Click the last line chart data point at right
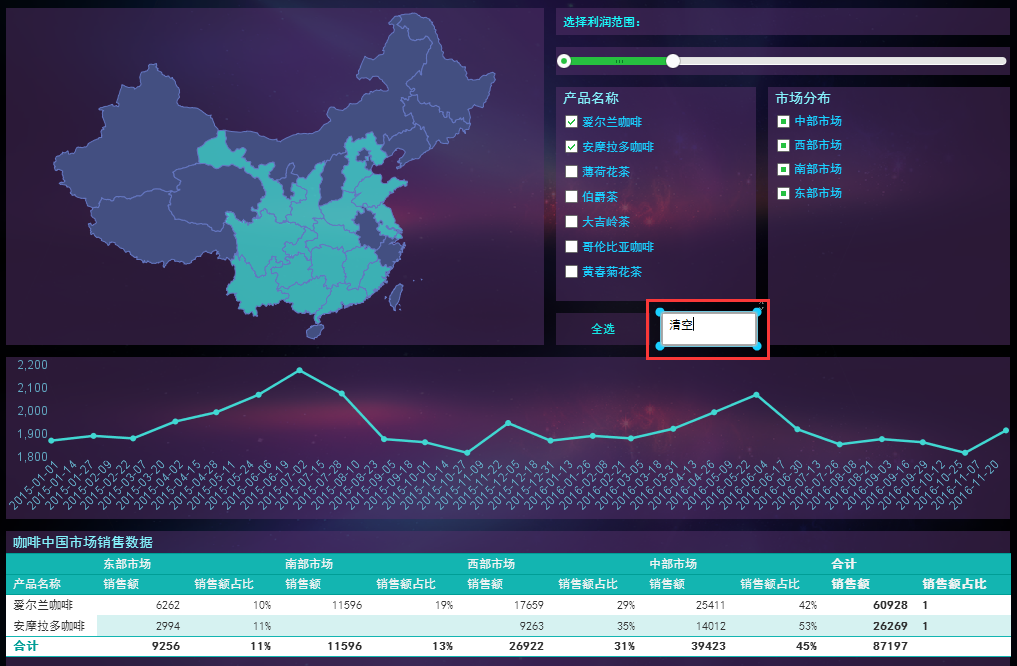The width and height of the screenshot is (1017, 666). pos(1006,430)
